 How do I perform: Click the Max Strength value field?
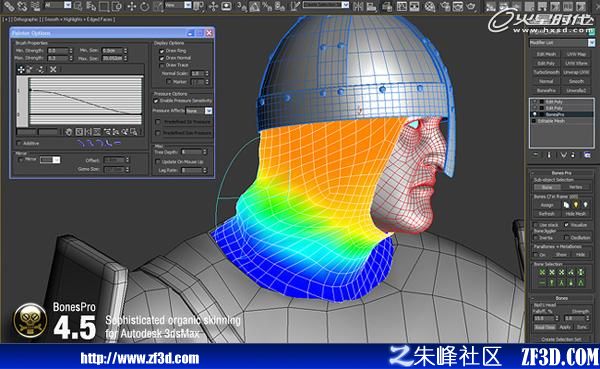(x=58, y=58)
